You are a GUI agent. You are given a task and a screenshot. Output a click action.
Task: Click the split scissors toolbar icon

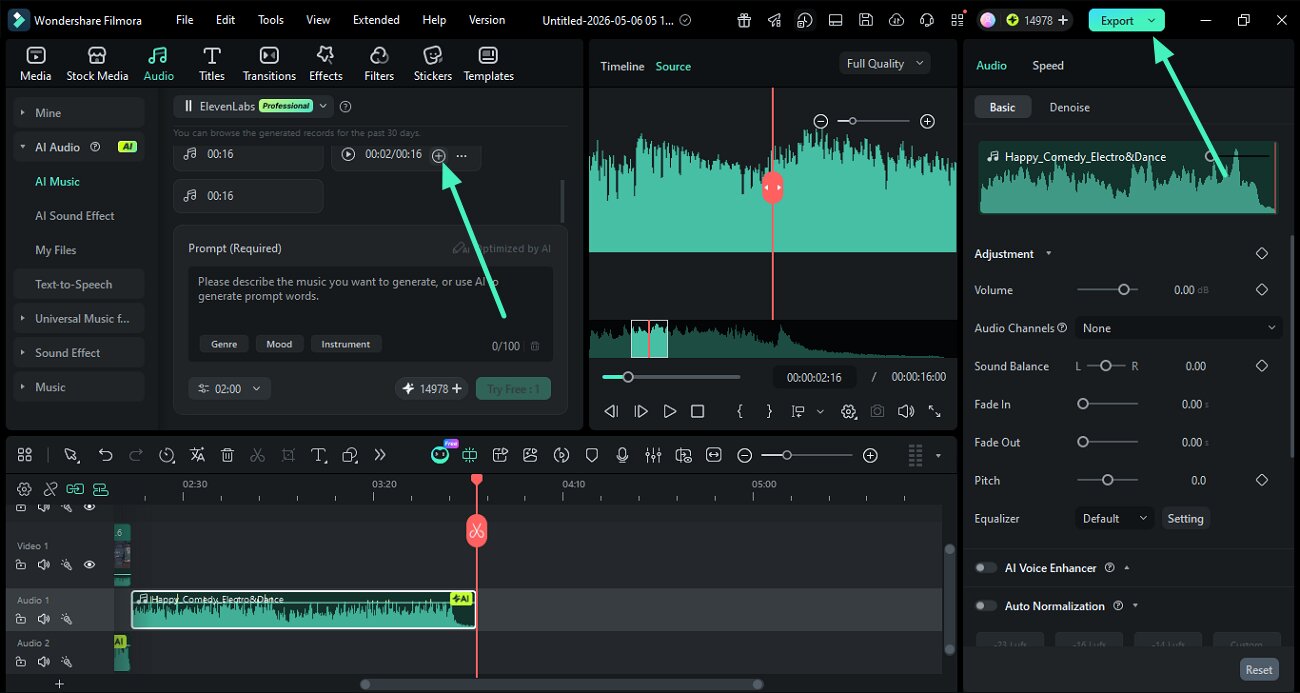pos(257,455)
